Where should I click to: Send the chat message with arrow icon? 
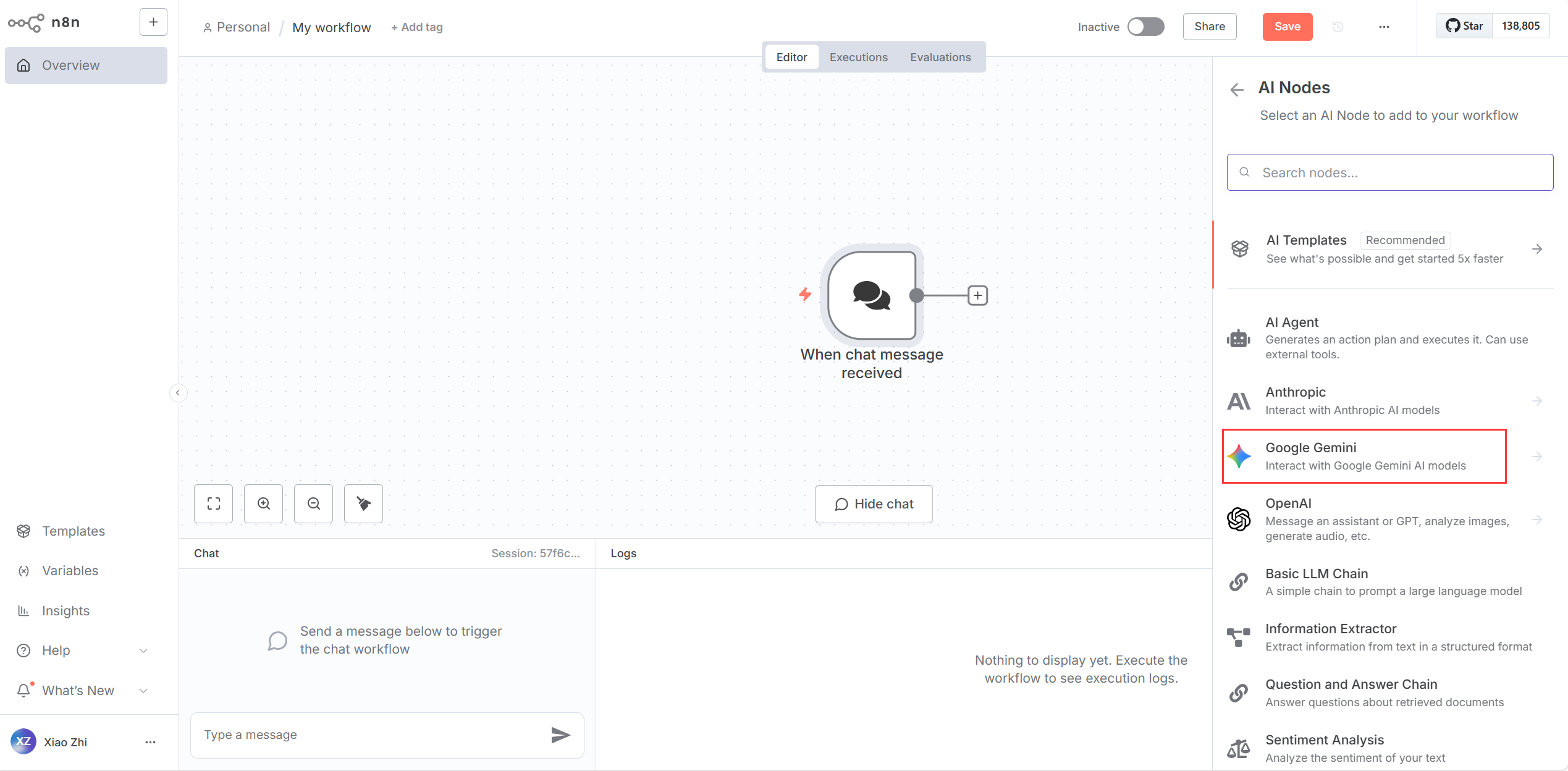(x=560, y=735)
